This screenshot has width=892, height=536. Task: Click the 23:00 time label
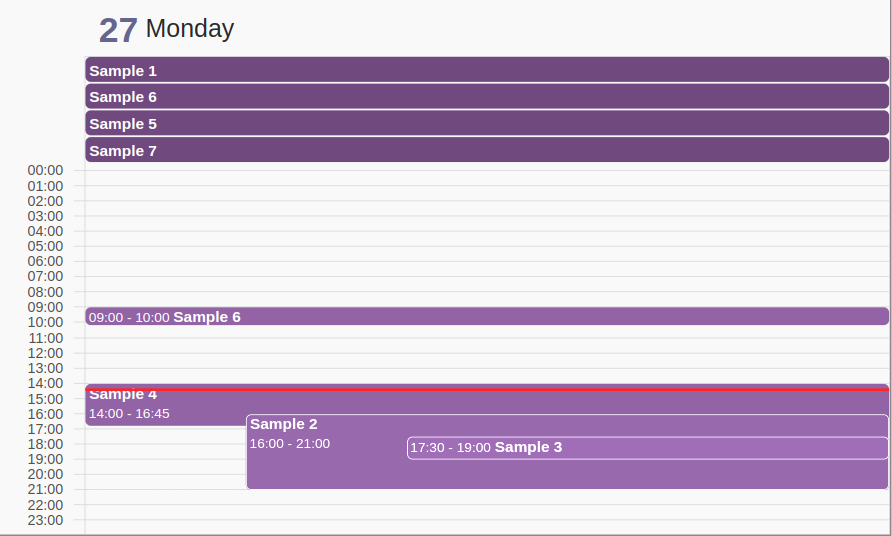click(46, 520)
